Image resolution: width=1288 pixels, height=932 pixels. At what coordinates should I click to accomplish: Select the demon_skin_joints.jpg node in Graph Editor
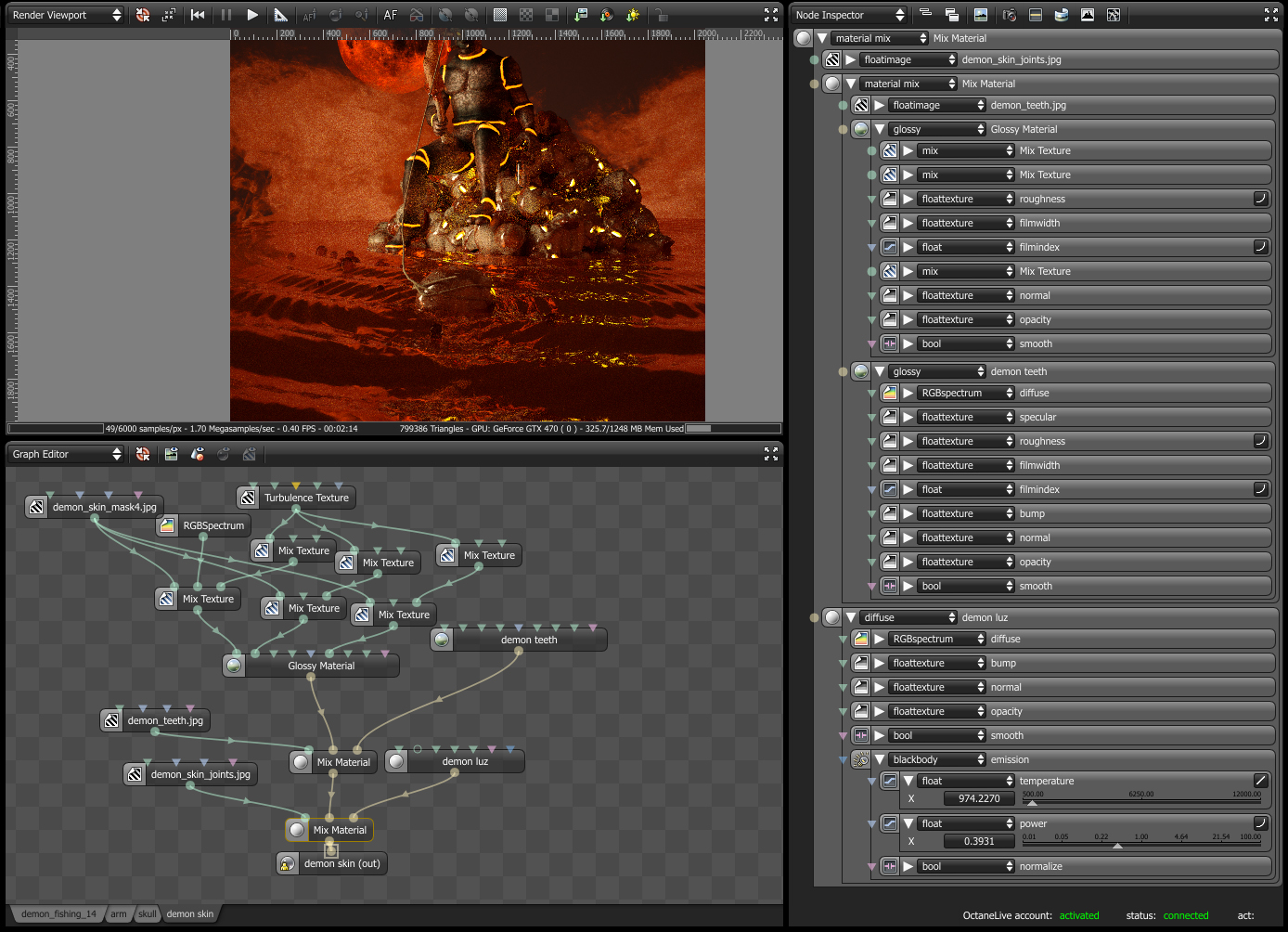(x=190, y=774)
